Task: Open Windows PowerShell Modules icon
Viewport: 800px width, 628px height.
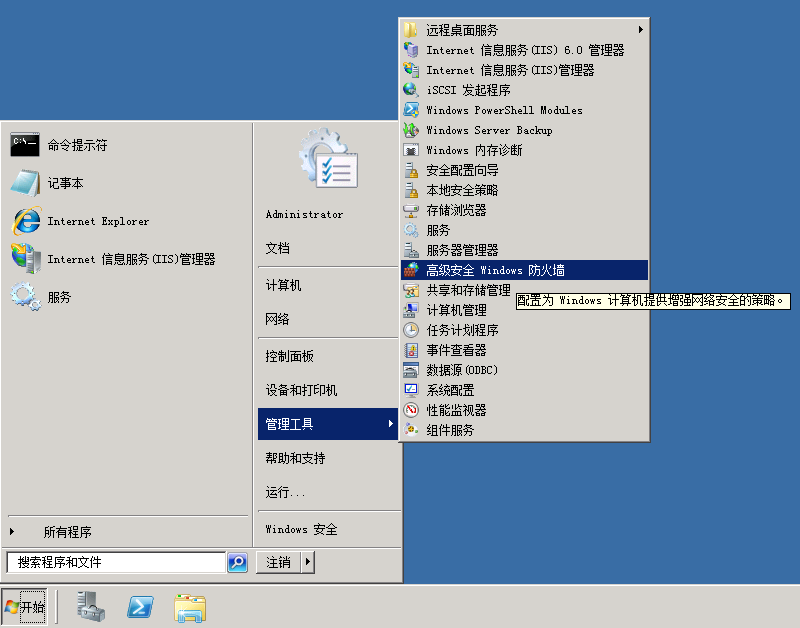Action: [x=411, y=110]
